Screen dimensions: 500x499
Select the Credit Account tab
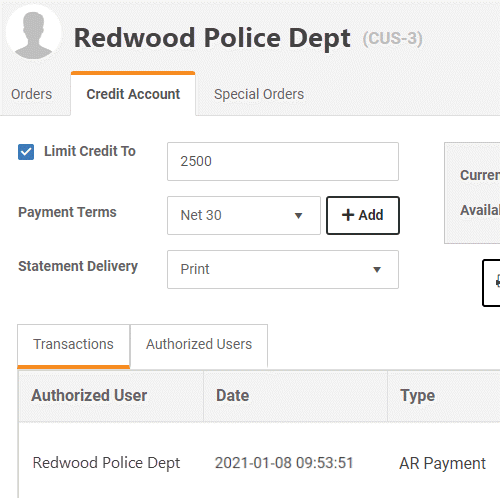tap(133, 94)
